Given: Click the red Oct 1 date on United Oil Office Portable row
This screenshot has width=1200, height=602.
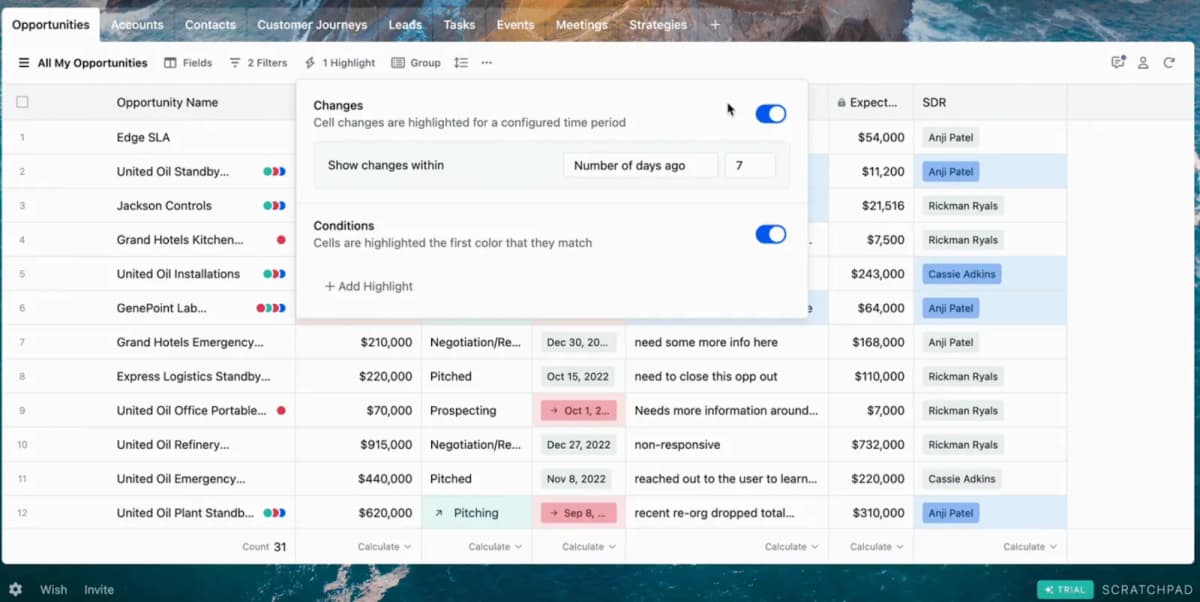Looking at the screenshot, I should [x=578, y=411].
